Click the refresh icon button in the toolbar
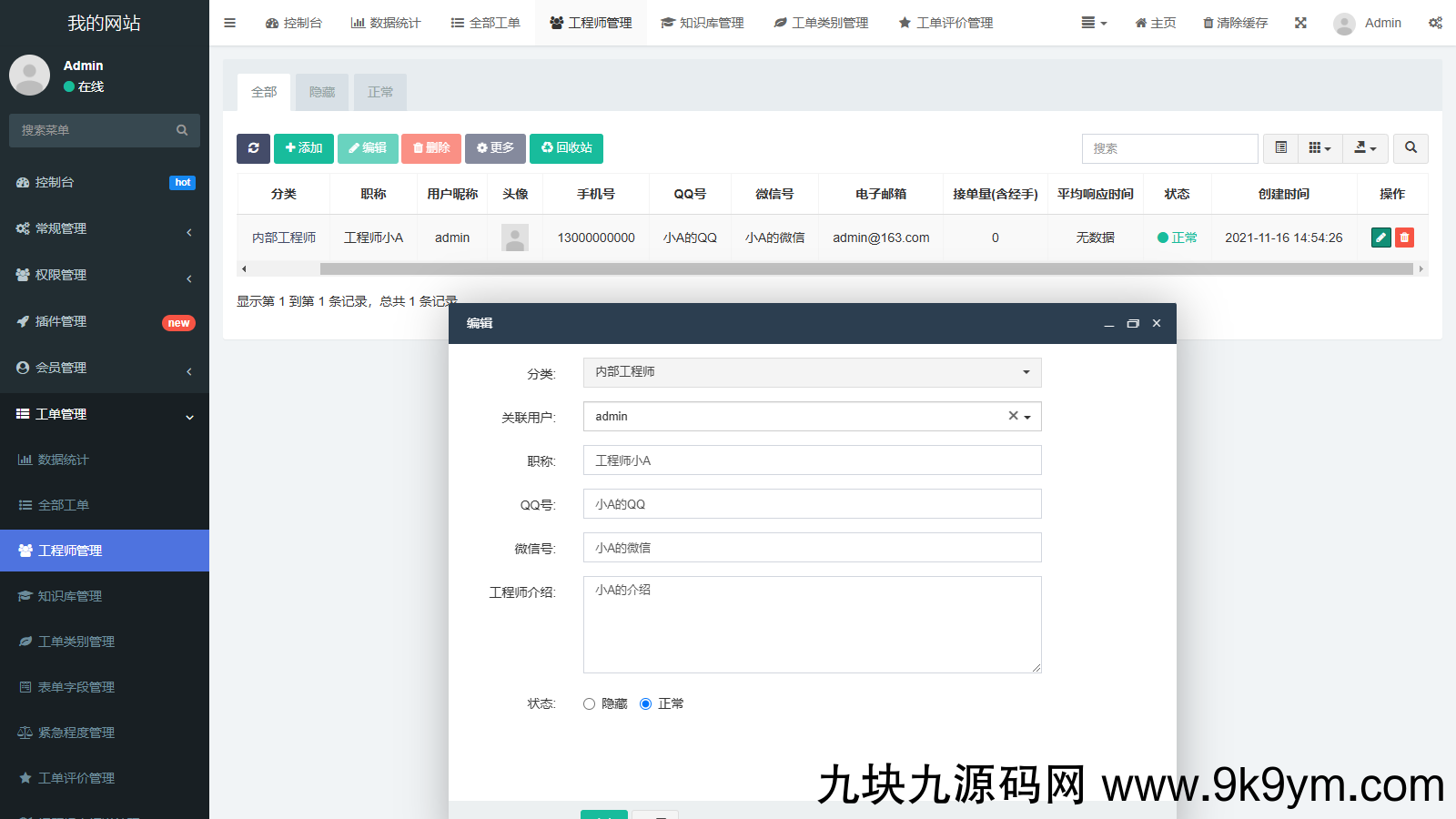The image size is (1456, 819). pyautogui.click(x=253, y=148)
